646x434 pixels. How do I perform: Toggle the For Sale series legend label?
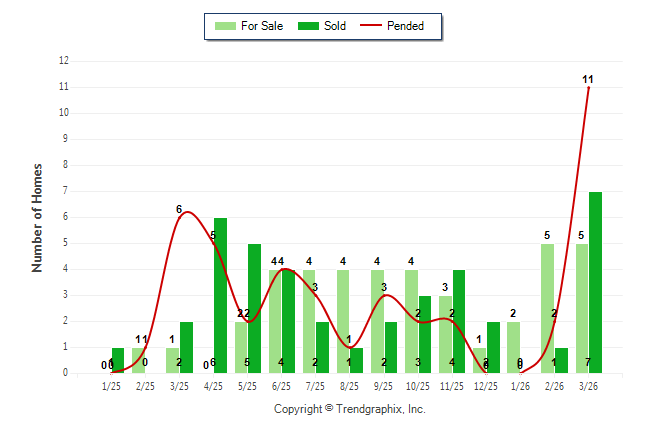click(x=262, y=26)
